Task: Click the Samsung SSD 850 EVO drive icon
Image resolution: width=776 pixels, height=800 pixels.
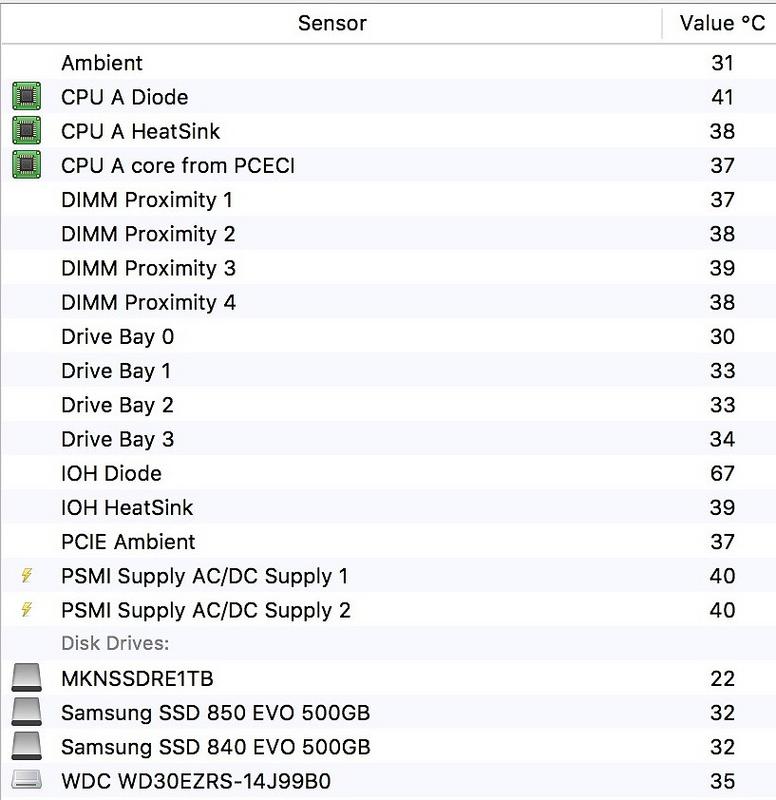Action: click(x=27, y=713)
